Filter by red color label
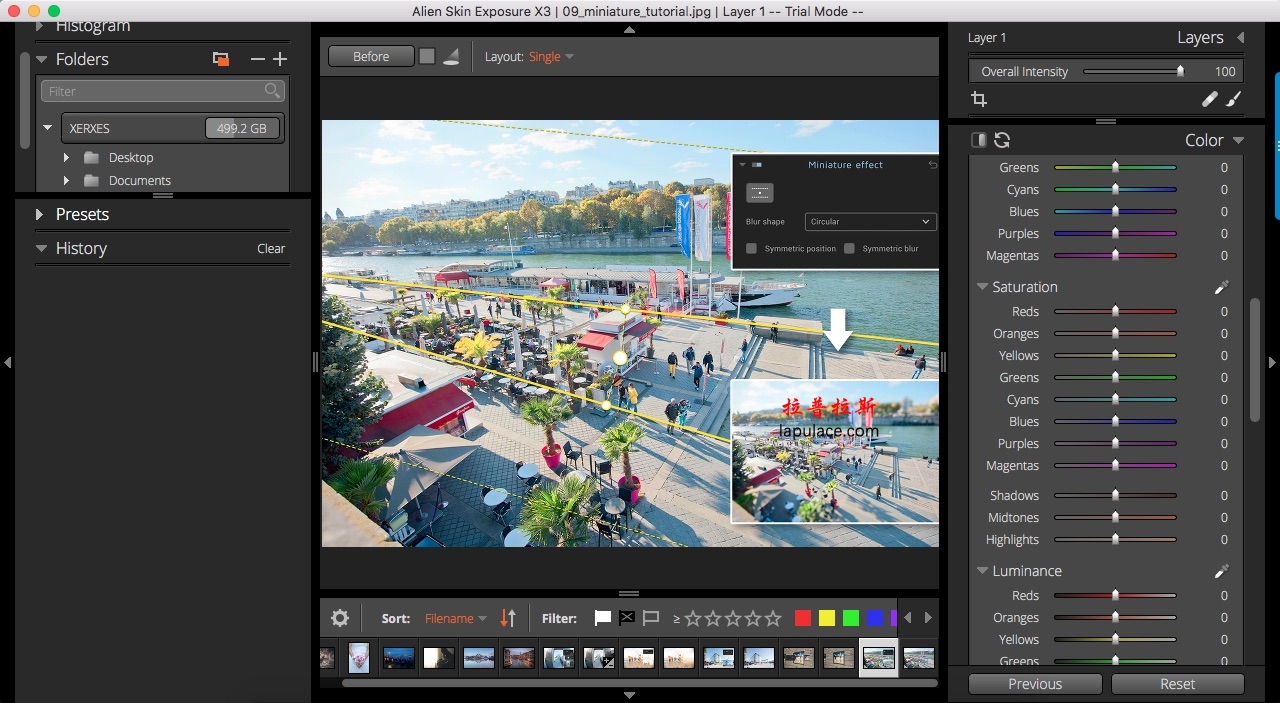The width and height of the screenshot is (1280, 703). 802,618
